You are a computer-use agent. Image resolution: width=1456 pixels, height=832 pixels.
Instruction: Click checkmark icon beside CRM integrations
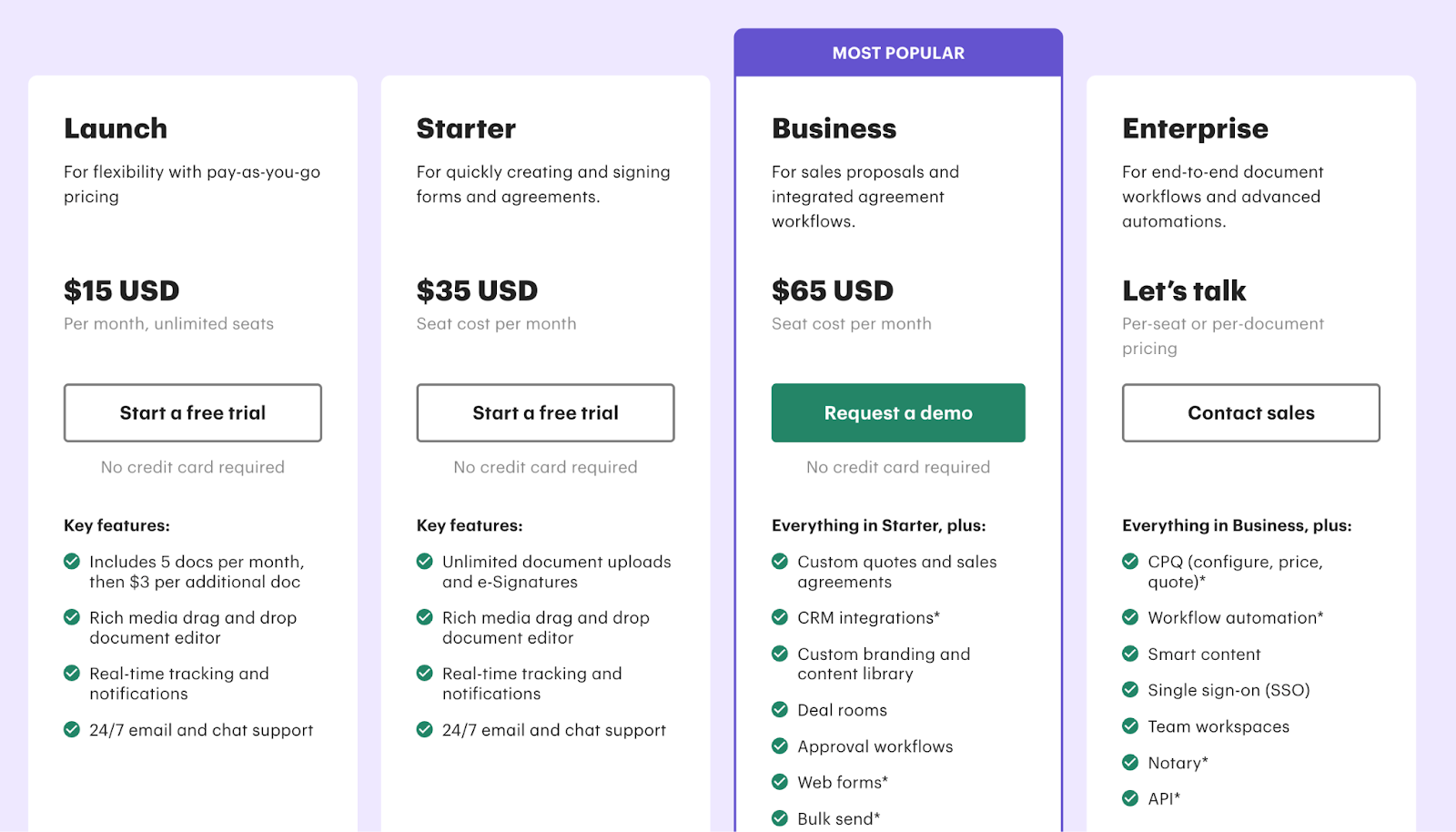pos(780,617)
